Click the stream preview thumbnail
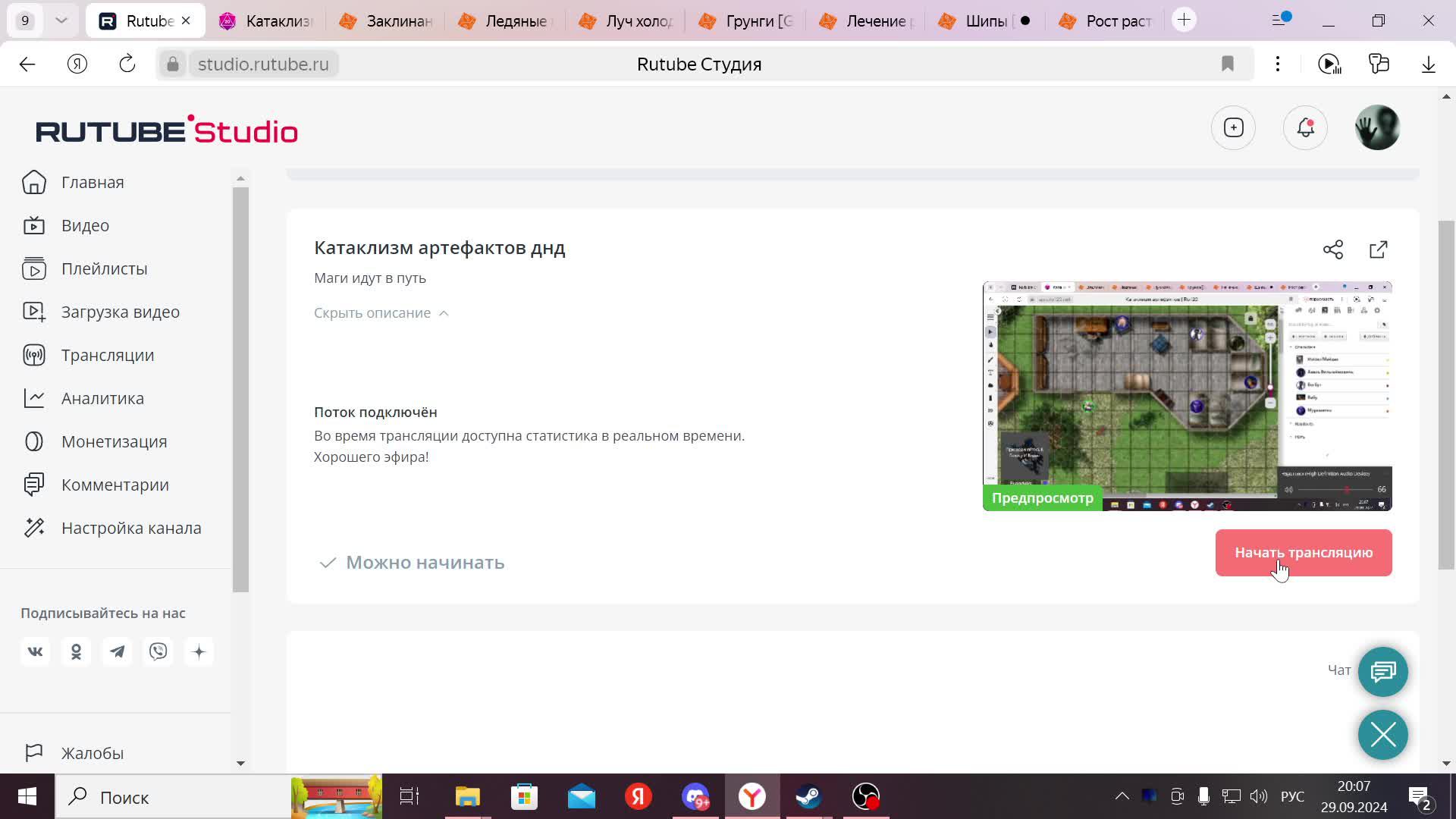The width and height of the screenshot is (1456, 819). [1187, 396]
